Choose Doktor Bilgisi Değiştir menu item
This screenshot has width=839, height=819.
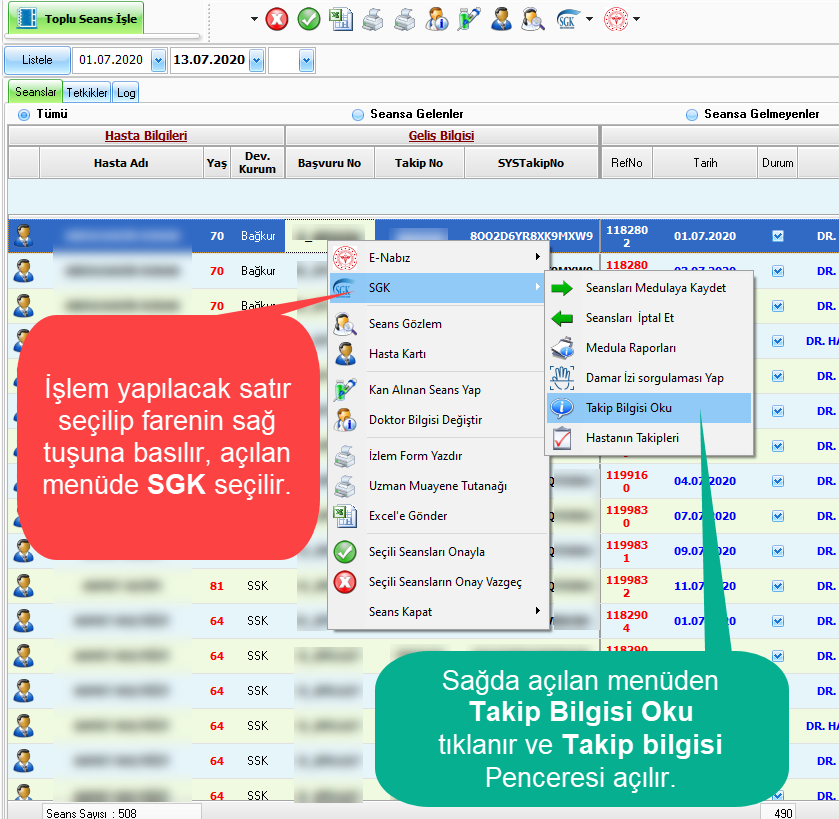pos(437,420)
